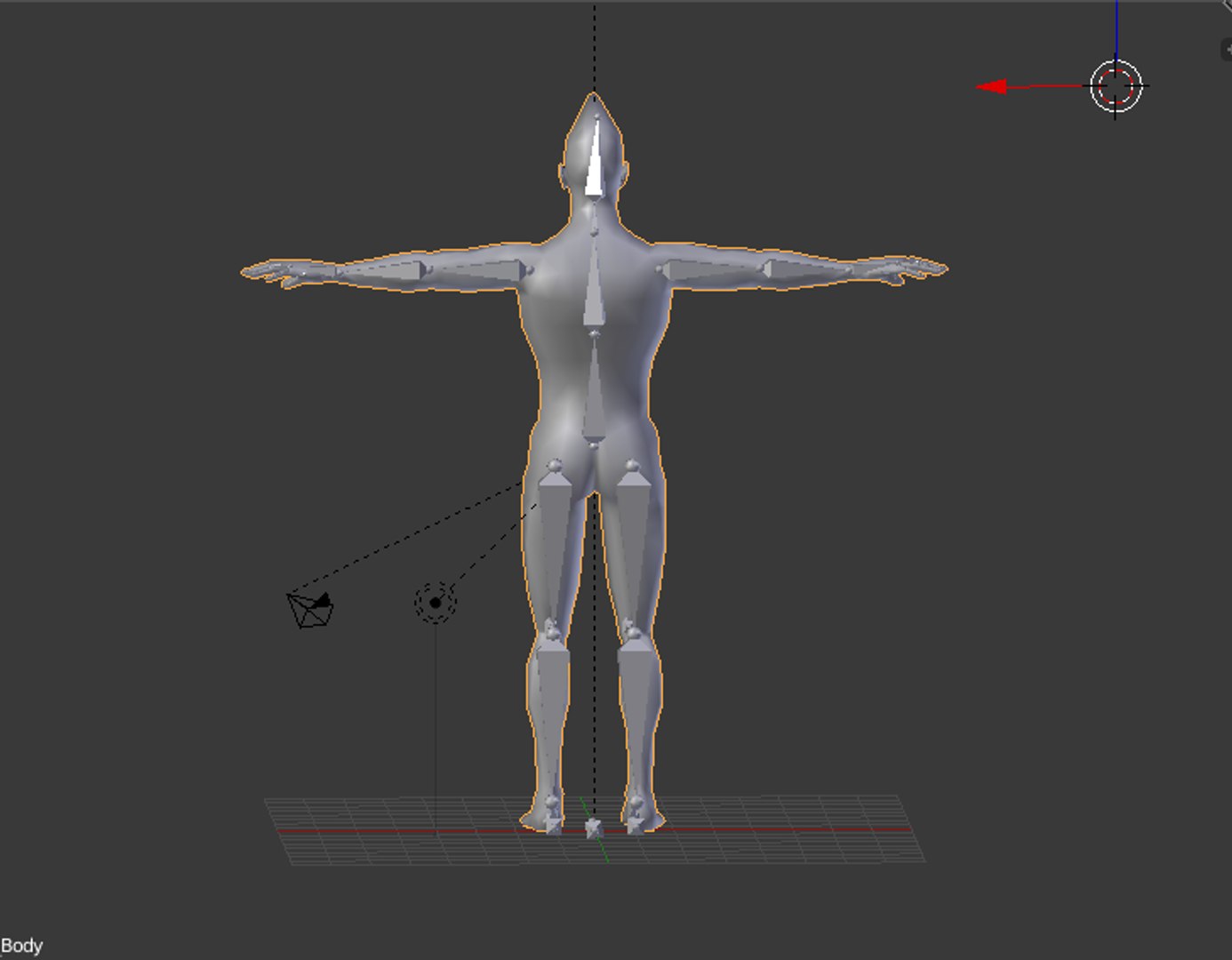Select the lower spine bone above hips

[x=594, y=387]
